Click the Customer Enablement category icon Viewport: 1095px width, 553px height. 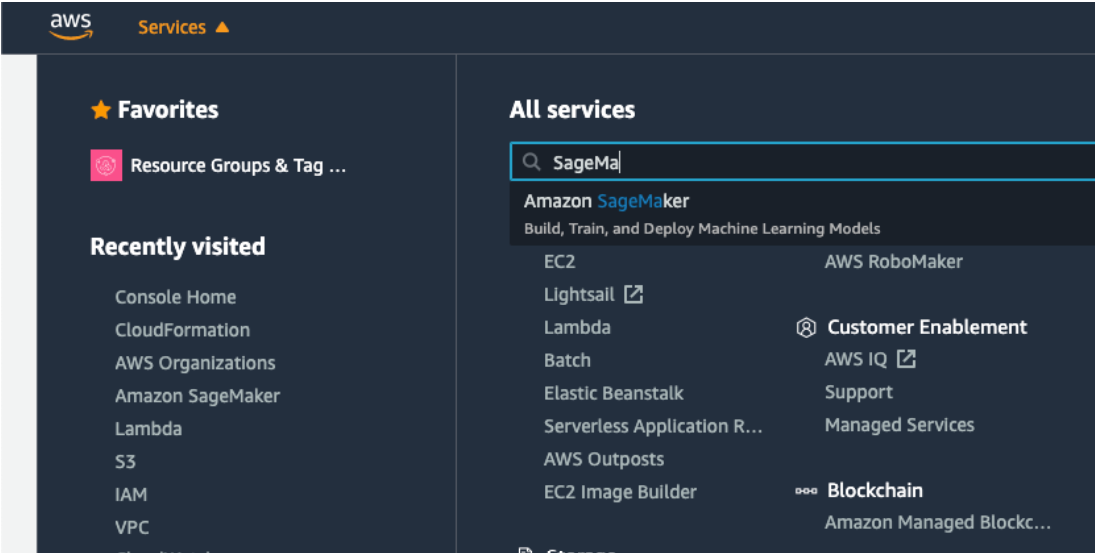click(x=806, y=328)
